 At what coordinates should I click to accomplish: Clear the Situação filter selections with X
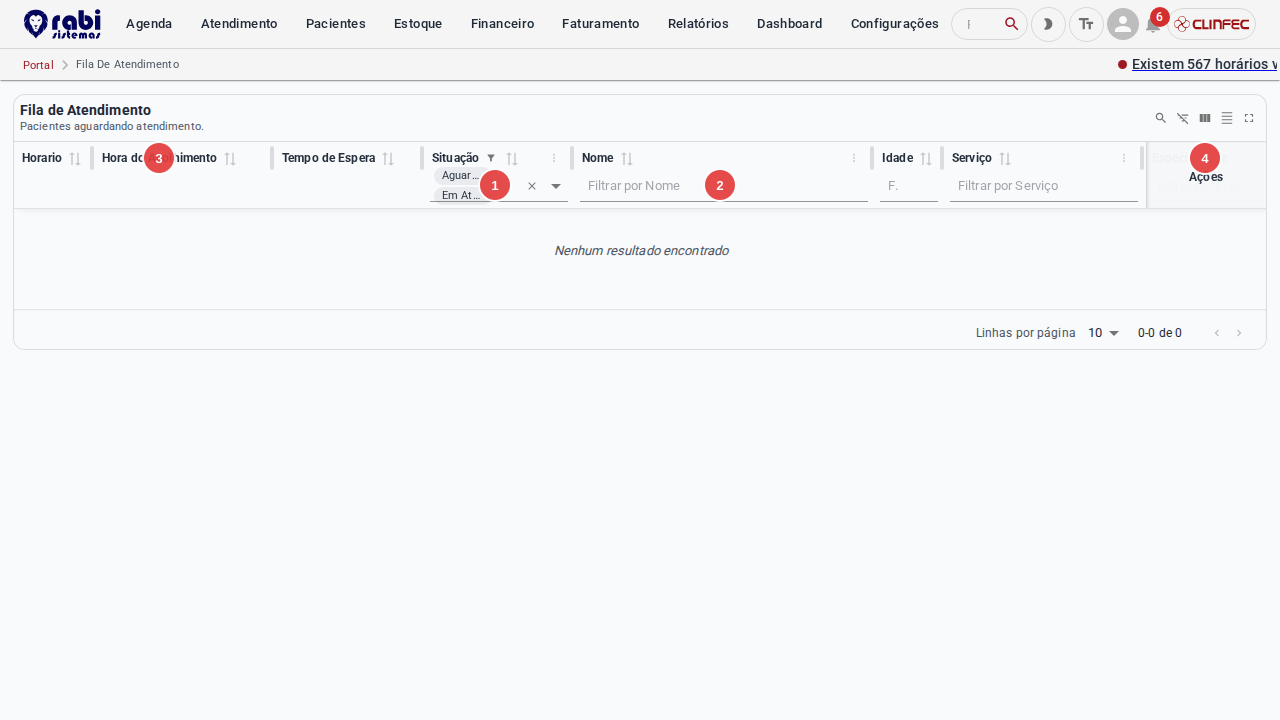pyautogui.click(x=532, y=186)
